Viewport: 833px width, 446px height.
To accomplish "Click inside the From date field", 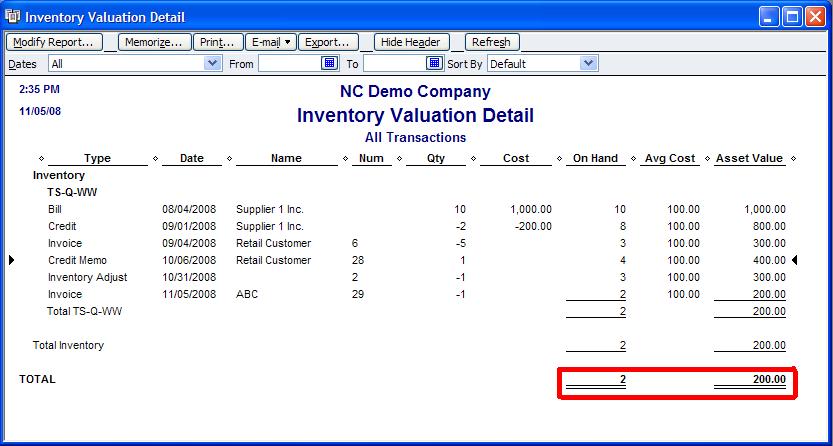I will click(289, 63).
